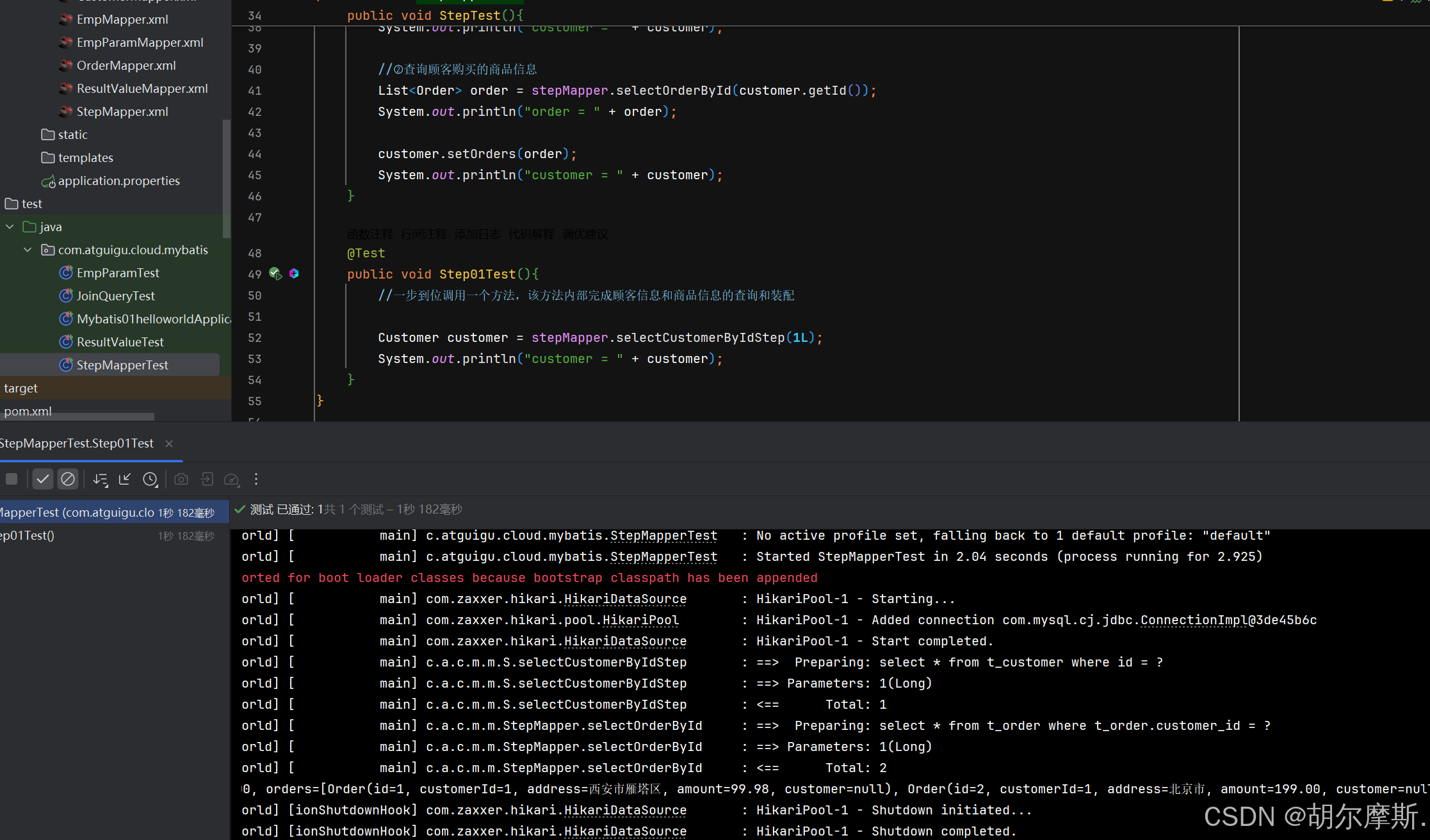Select the StepMapperTest.Step01Test run tab
The image size is (1430, 840).
(x=77, y=443)
